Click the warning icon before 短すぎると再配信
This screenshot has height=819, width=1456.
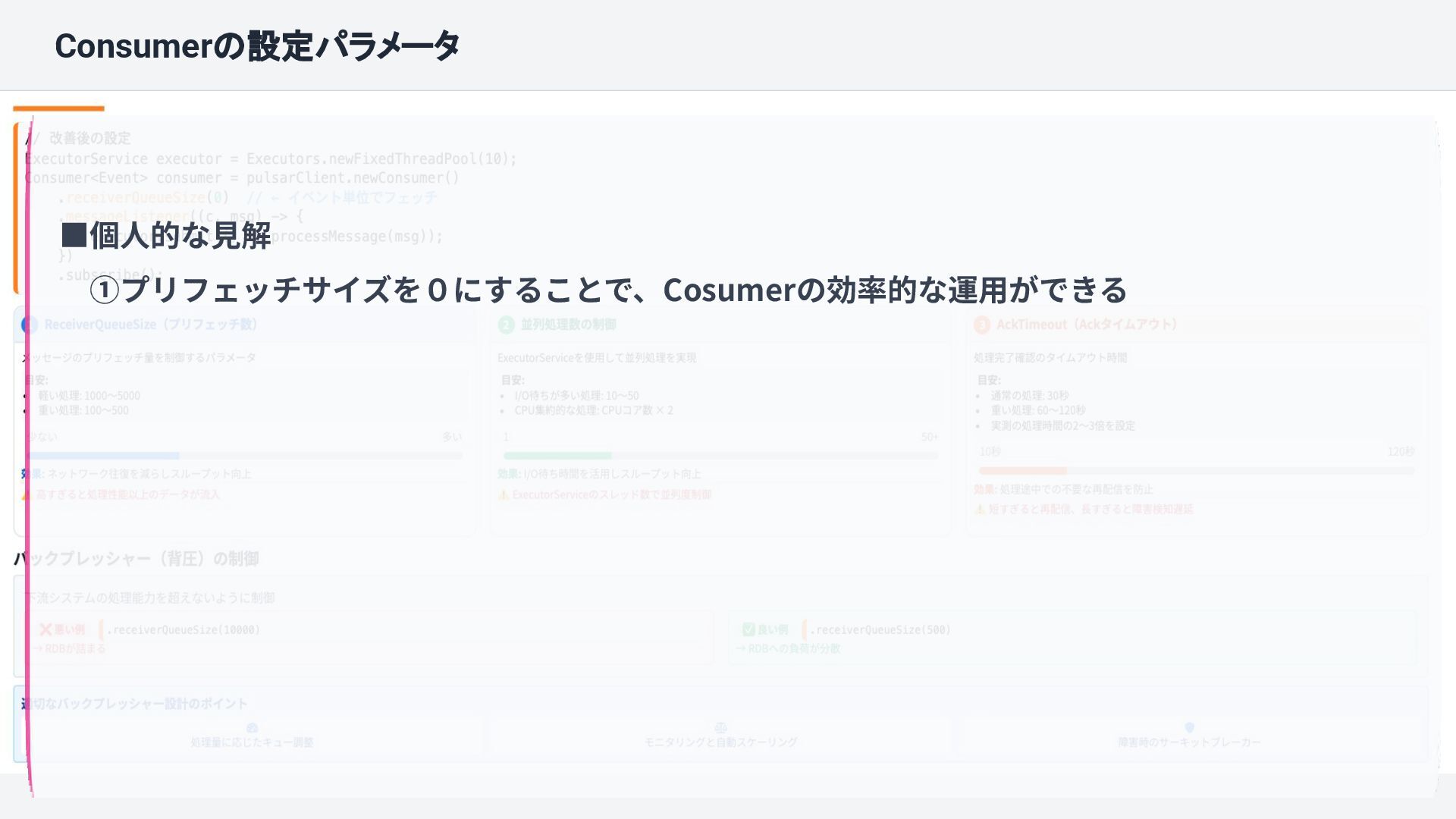pos(979,510)
